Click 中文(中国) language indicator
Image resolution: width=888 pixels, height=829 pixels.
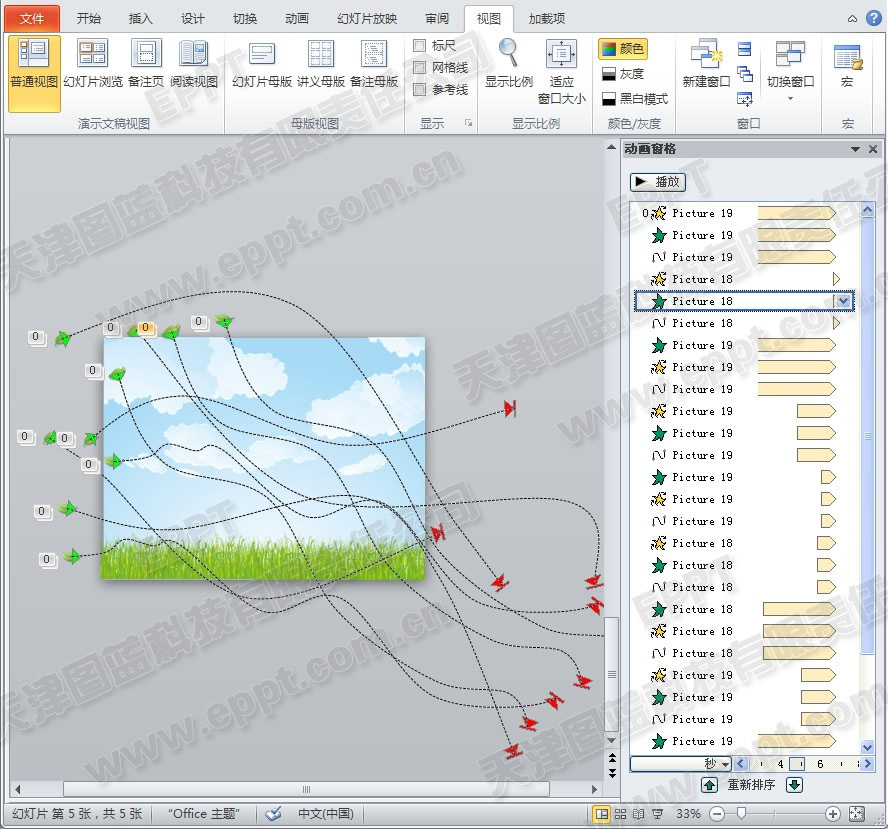[326, 814]
